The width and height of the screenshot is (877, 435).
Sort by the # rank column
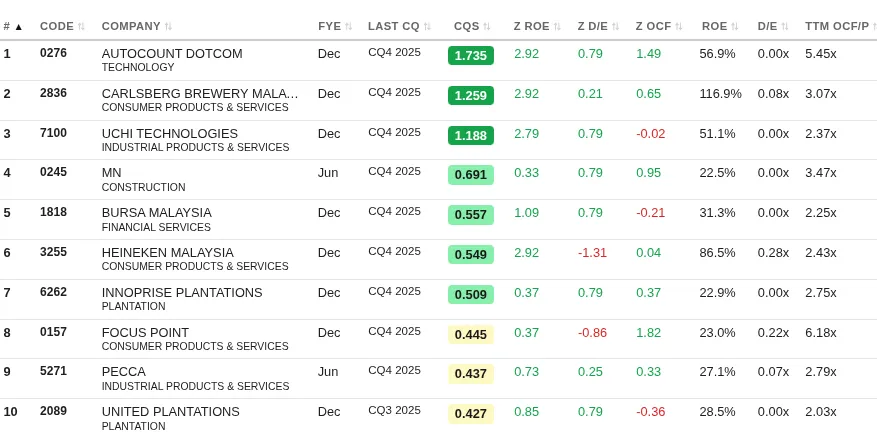pyautogui.click(x=13, y=26)
